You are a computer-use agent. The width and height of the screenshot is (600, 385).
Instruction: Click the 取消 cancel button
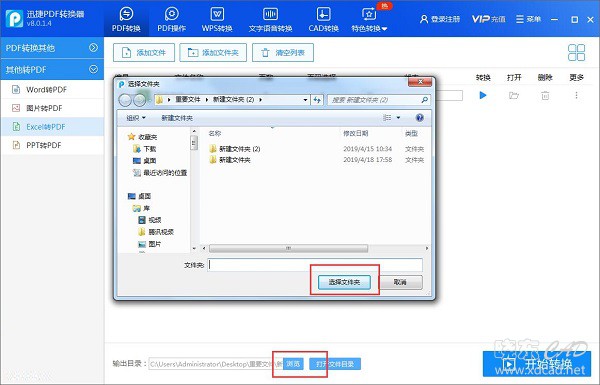tap(400, 282)
